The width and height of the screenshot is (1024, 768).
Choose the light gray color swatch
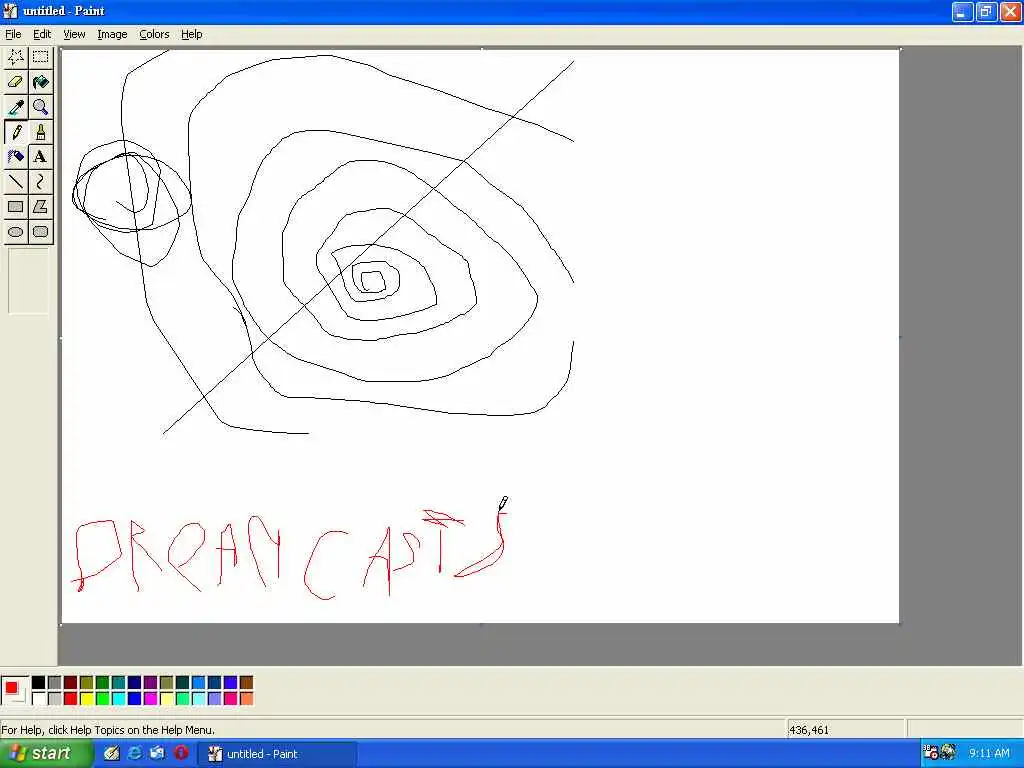[55, 698]
